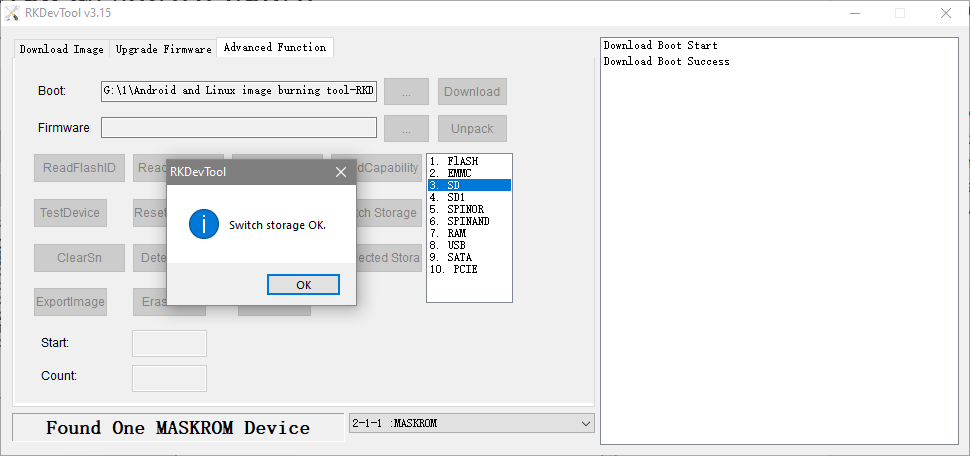This screenshot has height=456, width=970.
Task: Select 2. EMMC in storage list
Action: pos(469,173)
